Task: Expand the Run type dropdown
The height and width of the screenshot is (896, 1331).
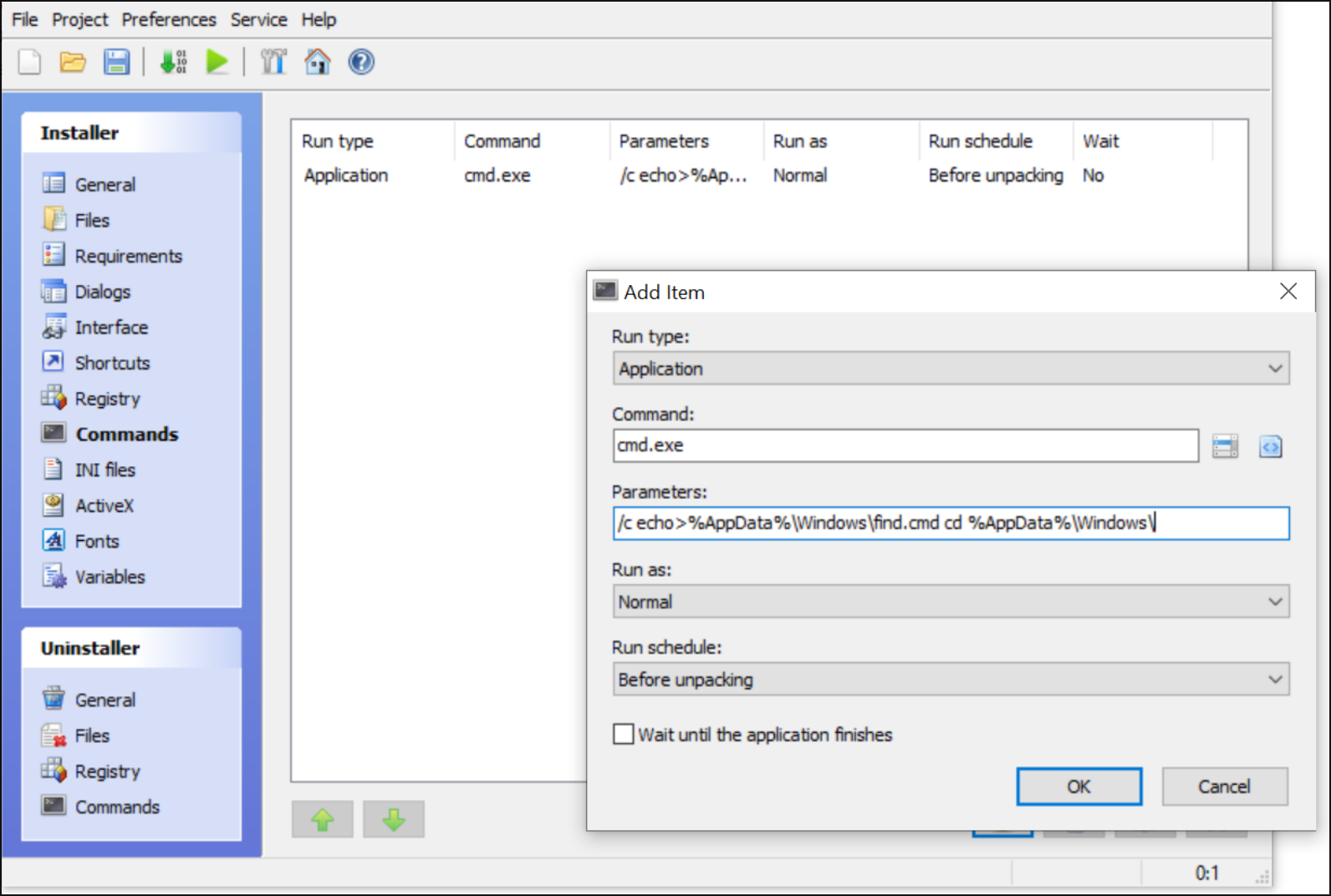Action: click(x=951, y=369)
